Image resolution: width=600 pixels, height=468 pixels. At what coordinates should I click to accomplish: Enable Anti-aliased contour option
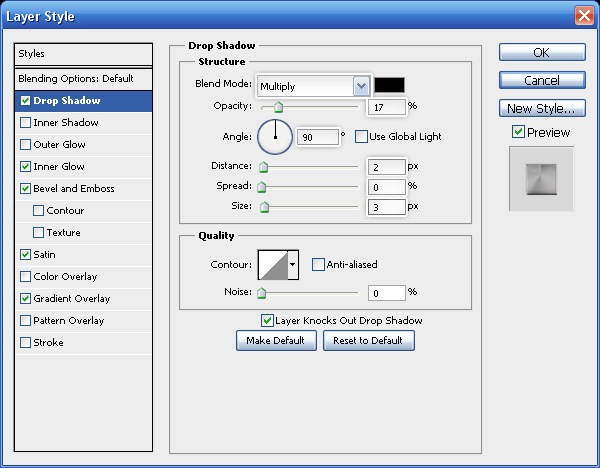tap(318, 264)
